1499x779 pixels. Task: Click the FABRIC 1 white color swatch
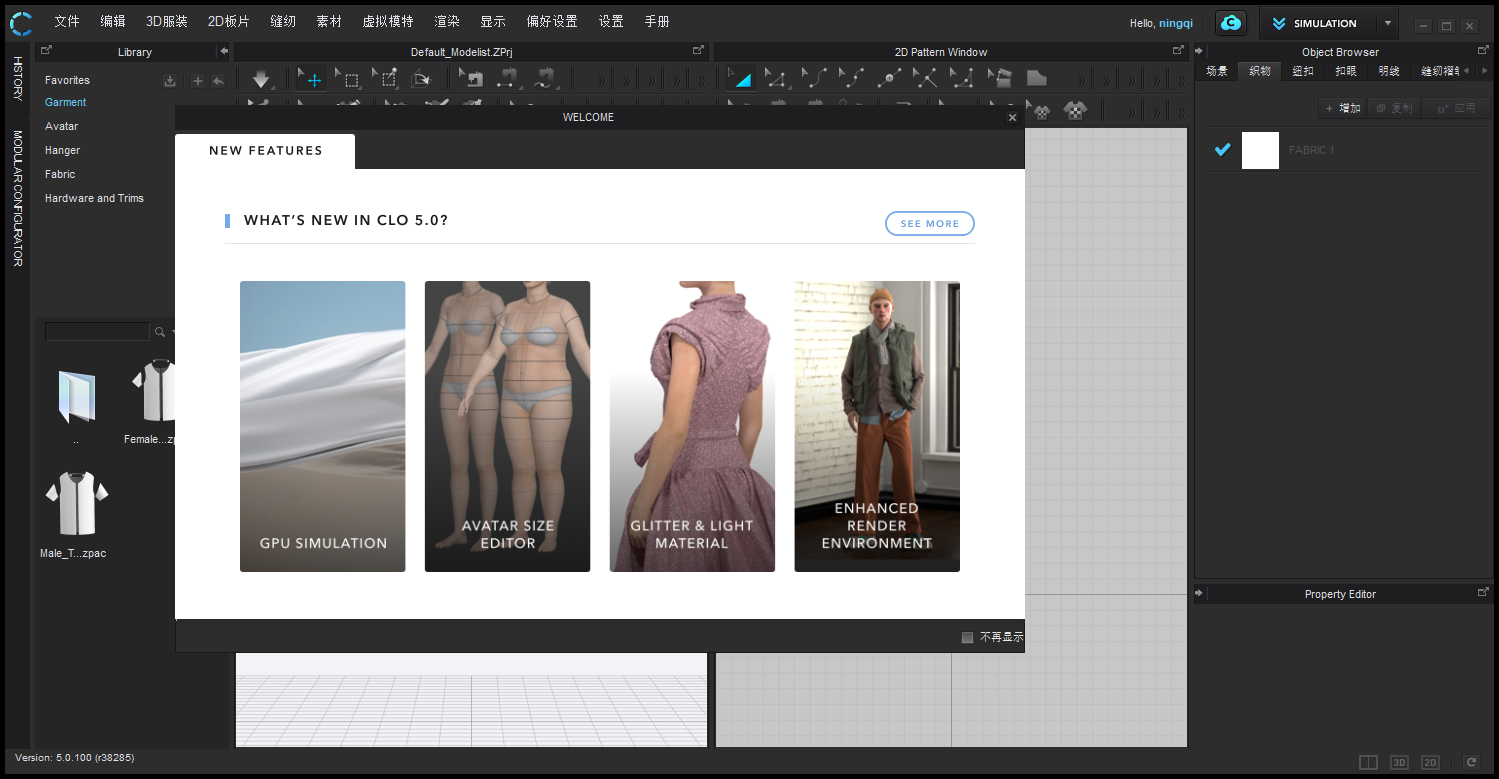click(x=1260, y=150)
